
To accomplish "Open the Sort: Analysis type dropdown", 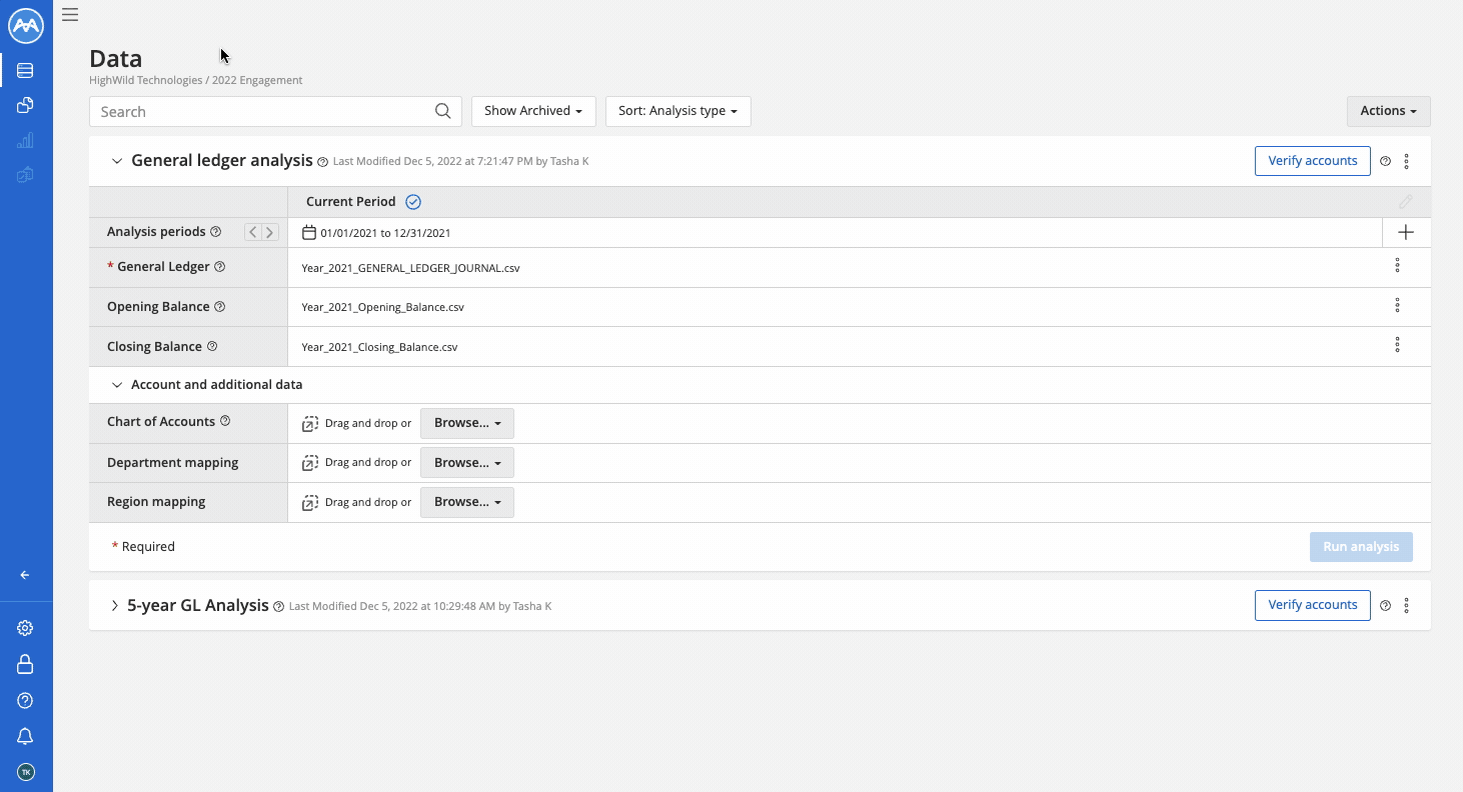I will (678, 111).
